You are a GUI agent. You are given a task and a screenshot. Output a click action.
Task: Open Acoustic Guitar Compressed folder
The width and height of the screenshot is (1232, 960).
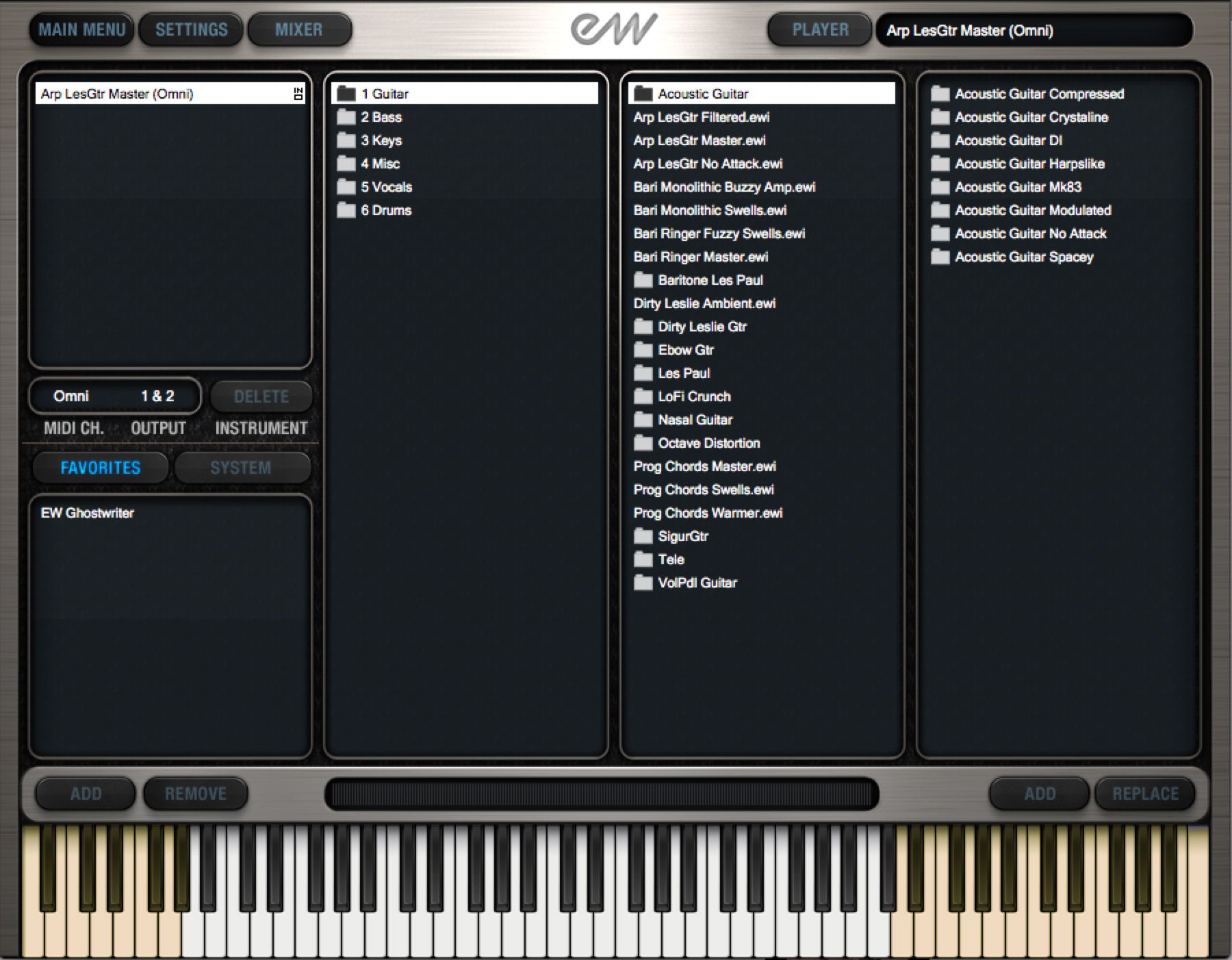1027,94
